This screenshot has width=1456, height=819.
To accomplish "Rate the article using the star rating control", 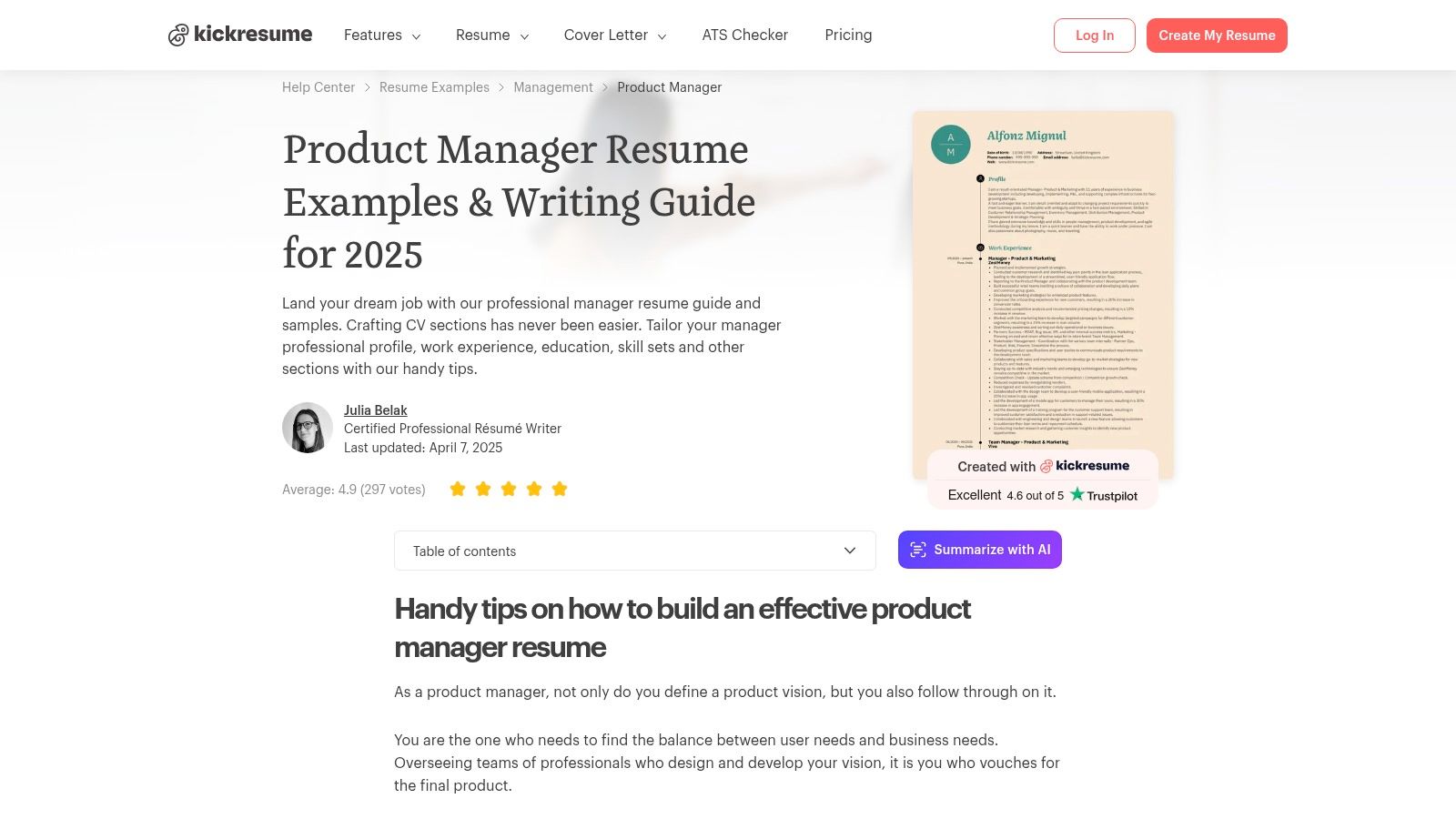I will [x=508, y=489].
